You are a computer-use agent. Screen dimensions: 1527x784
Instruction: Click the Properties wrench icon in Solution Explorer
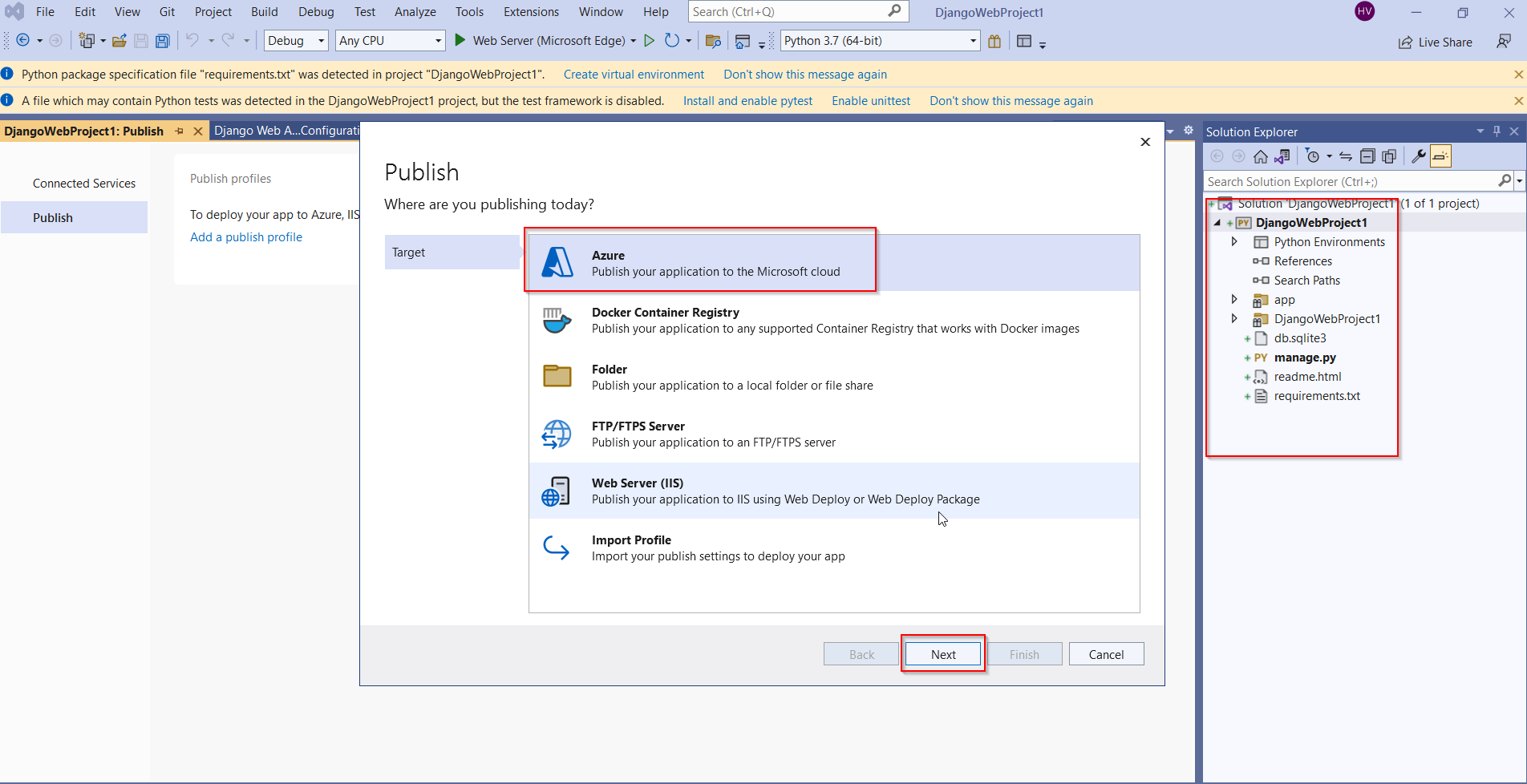point(1419,156)
